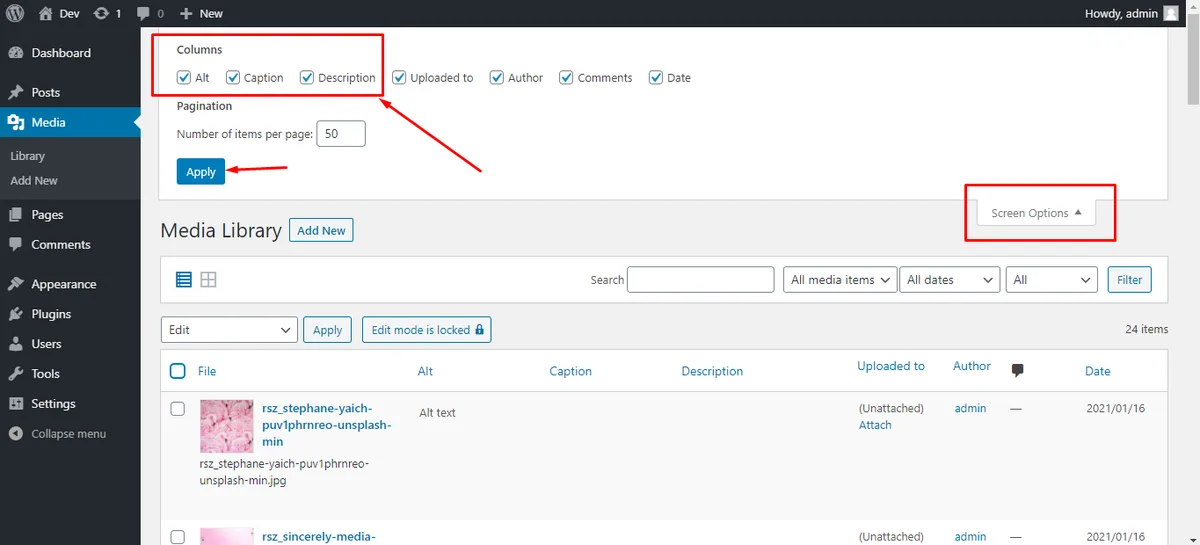Toggle the Alt column checkbox
The width and height of the screenshot is (1200, 545).
point(184,77)
